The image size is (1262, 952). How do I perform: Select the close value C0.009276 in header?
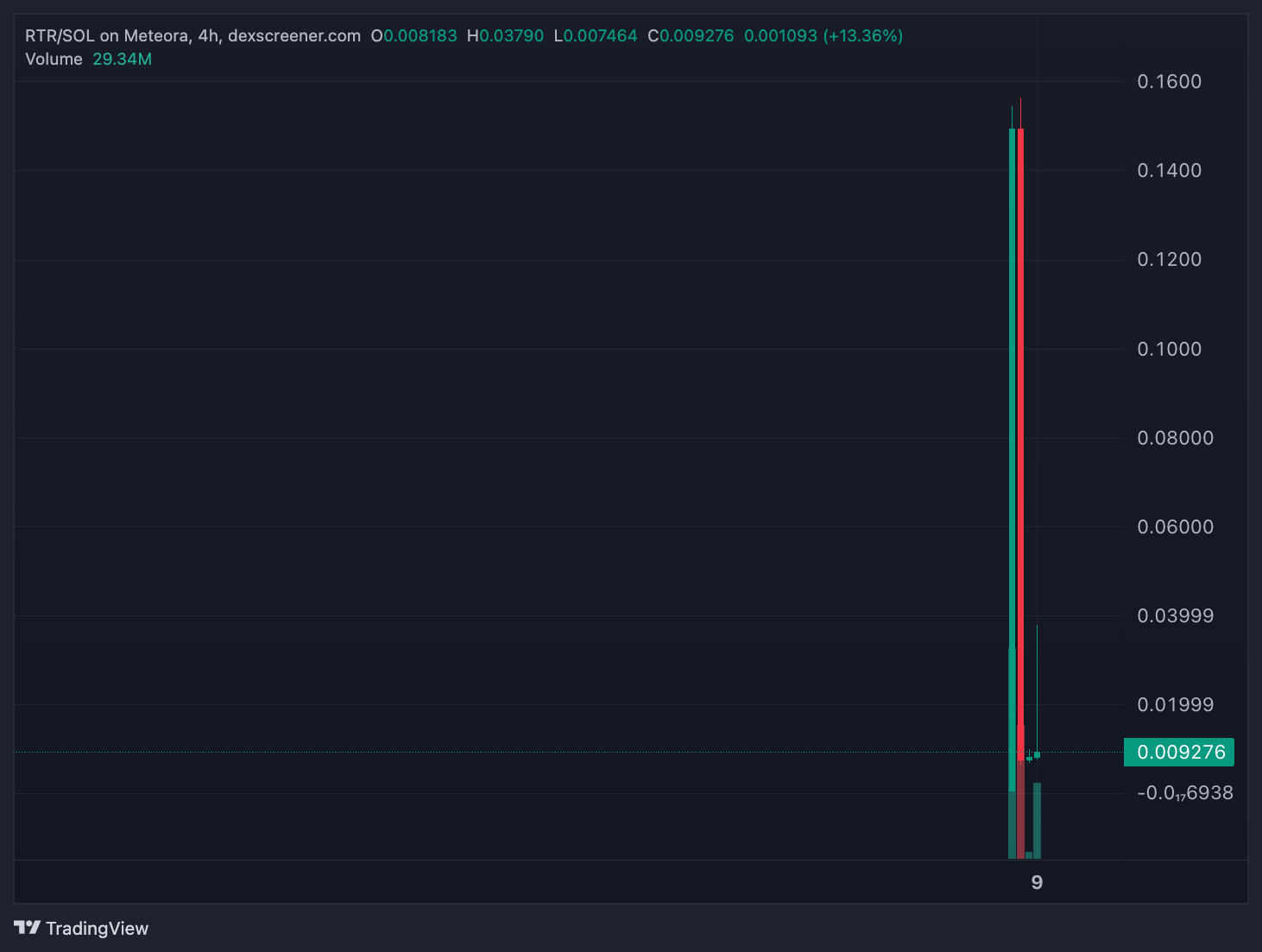click(691, 35)
